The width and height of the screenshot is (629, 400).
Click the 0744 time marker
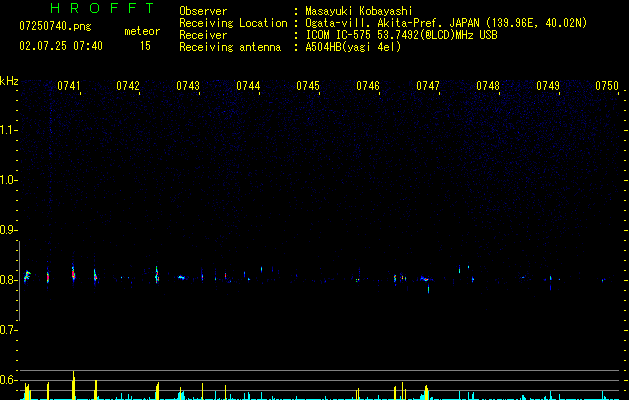[248, 86]
